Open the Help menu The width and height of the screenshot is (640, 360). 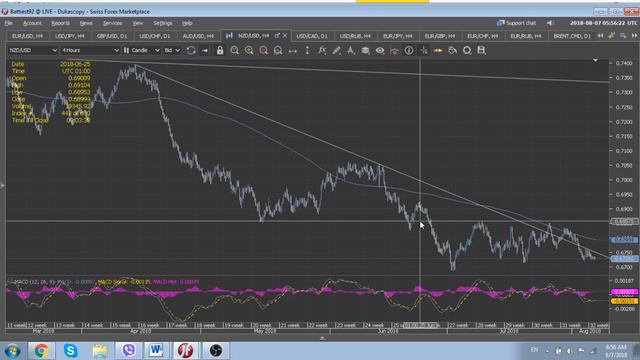(x=187, y=23)
